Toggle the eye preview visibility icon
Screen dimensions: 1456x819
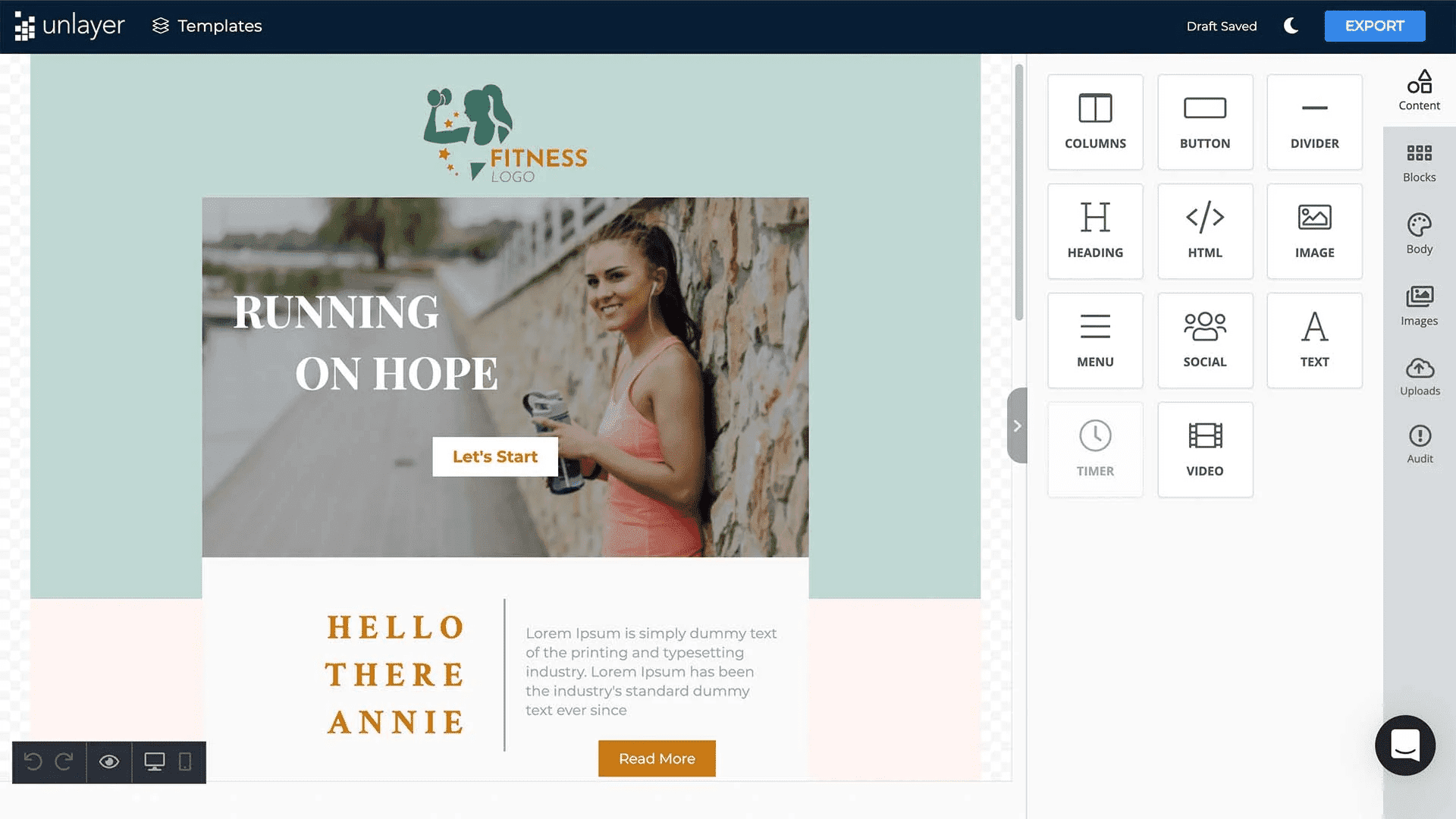109,762
